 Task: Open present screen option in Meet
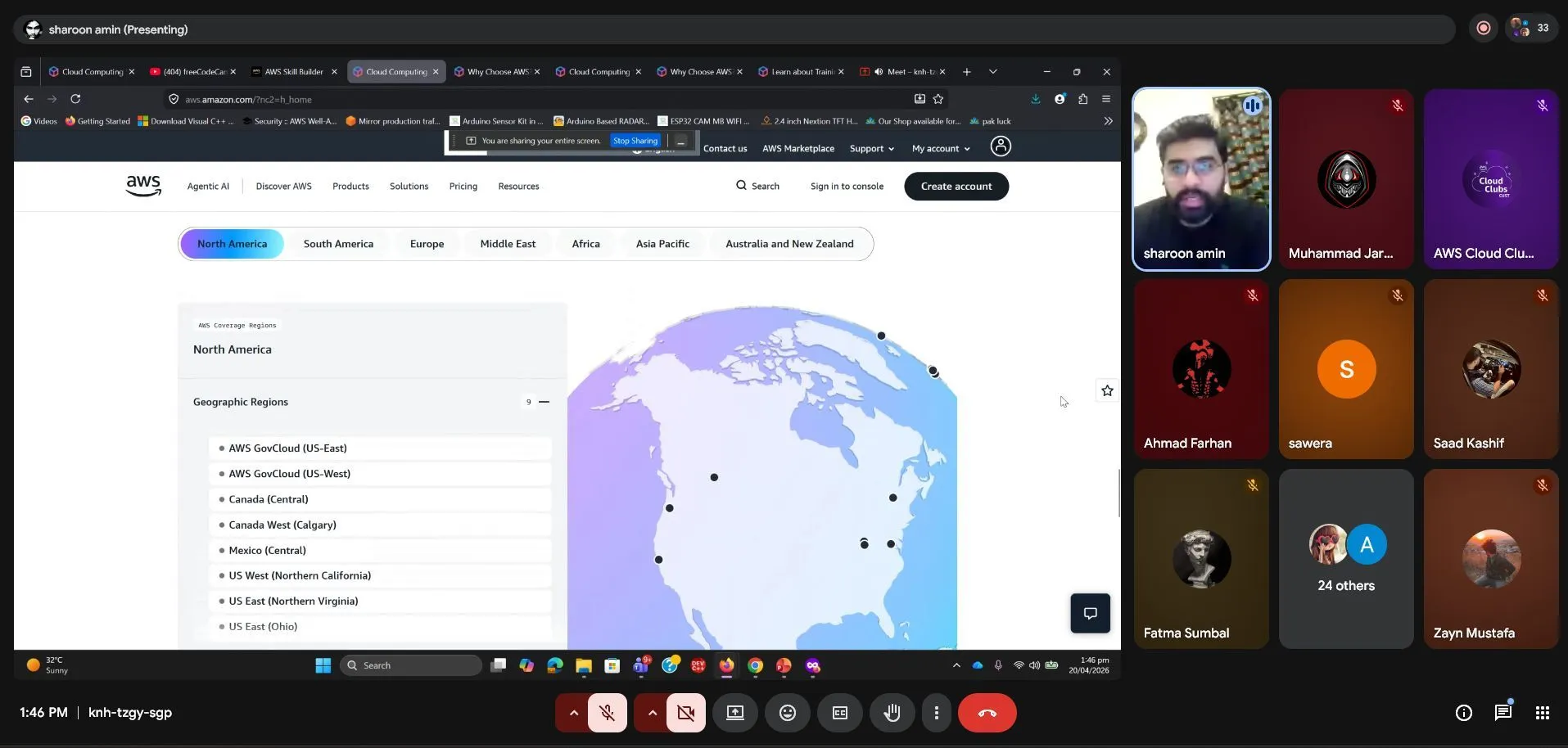[735, 713]
